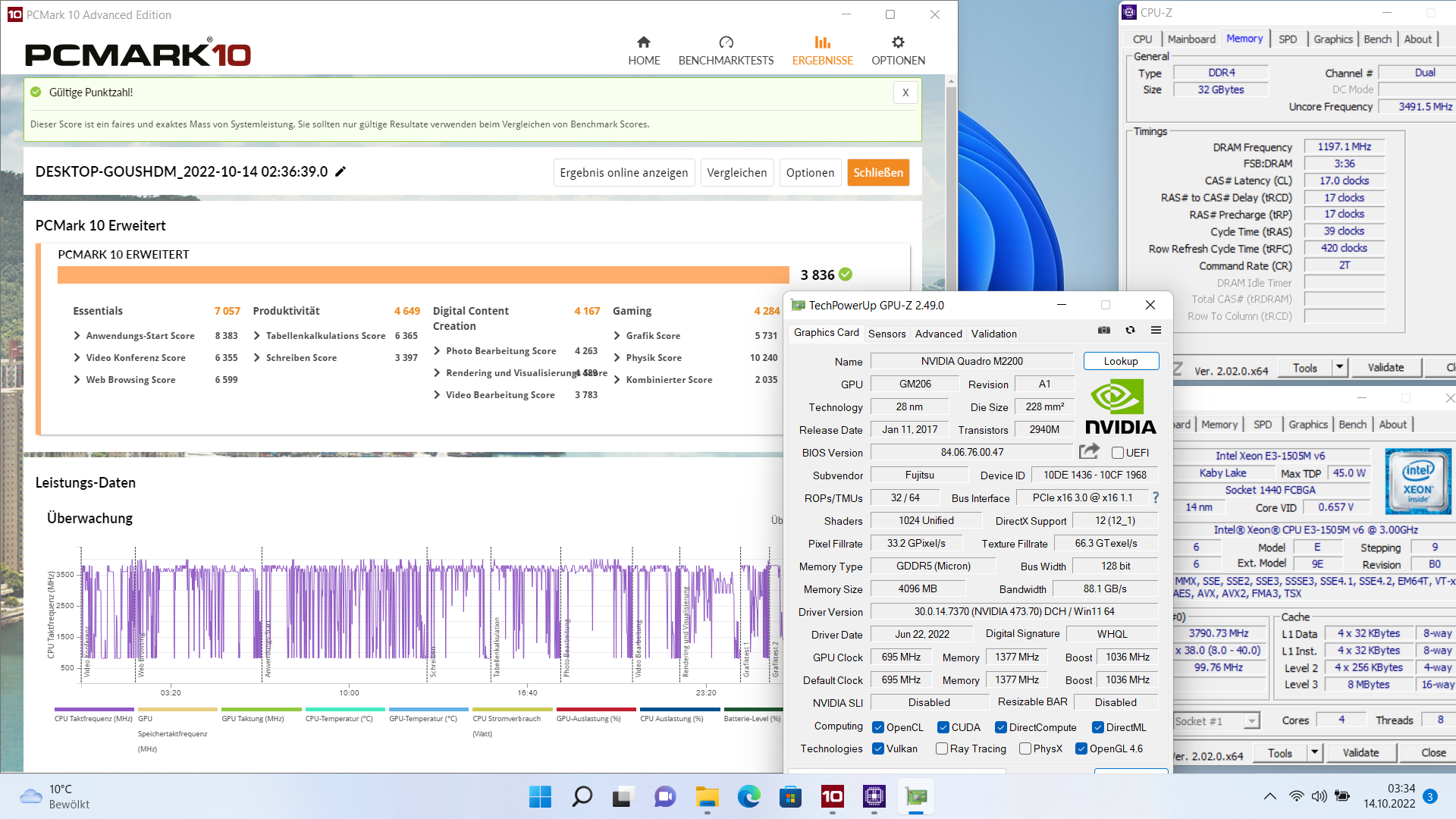
Task: Click Ergebnis online anzeigen button
Action: (x=624, y=172)
